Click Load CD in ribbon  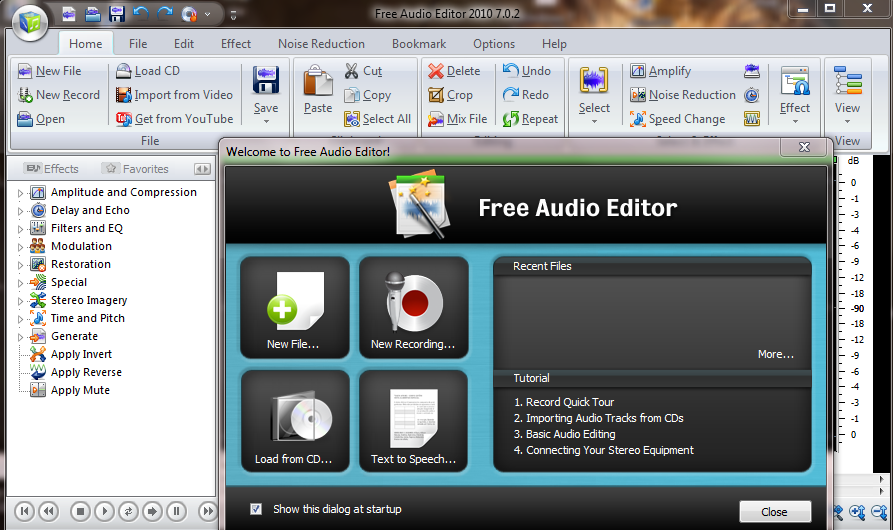tap(148, 71)
